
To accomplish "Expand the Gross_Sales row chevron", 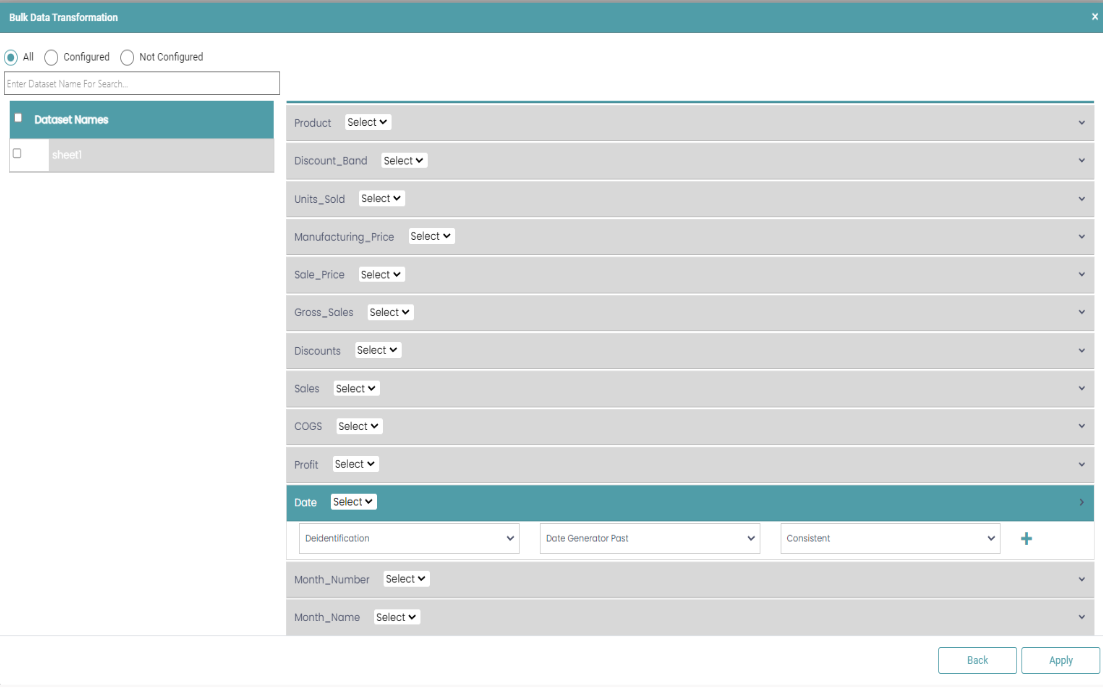I will (x=1081, y=312).
